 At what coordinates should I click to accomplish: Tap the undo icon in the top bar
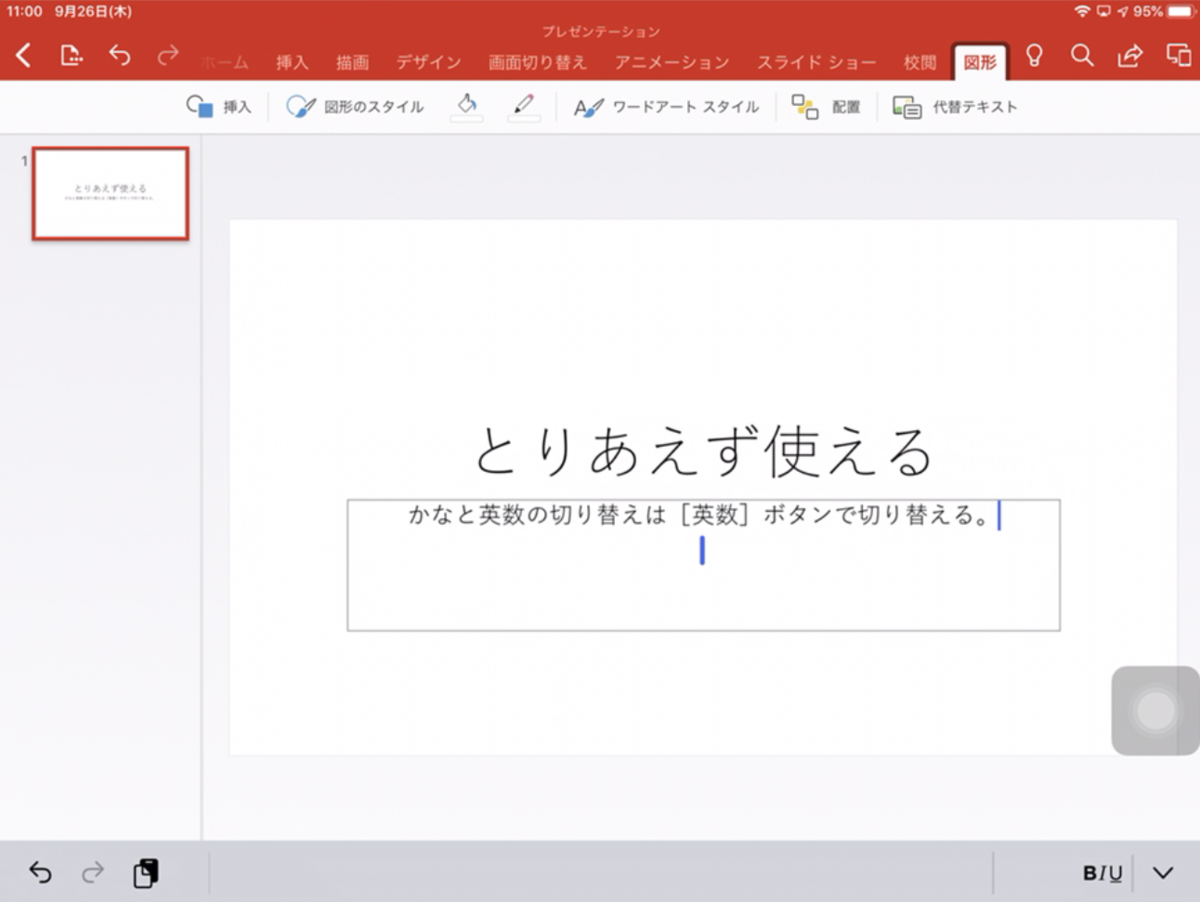[120, 57]
